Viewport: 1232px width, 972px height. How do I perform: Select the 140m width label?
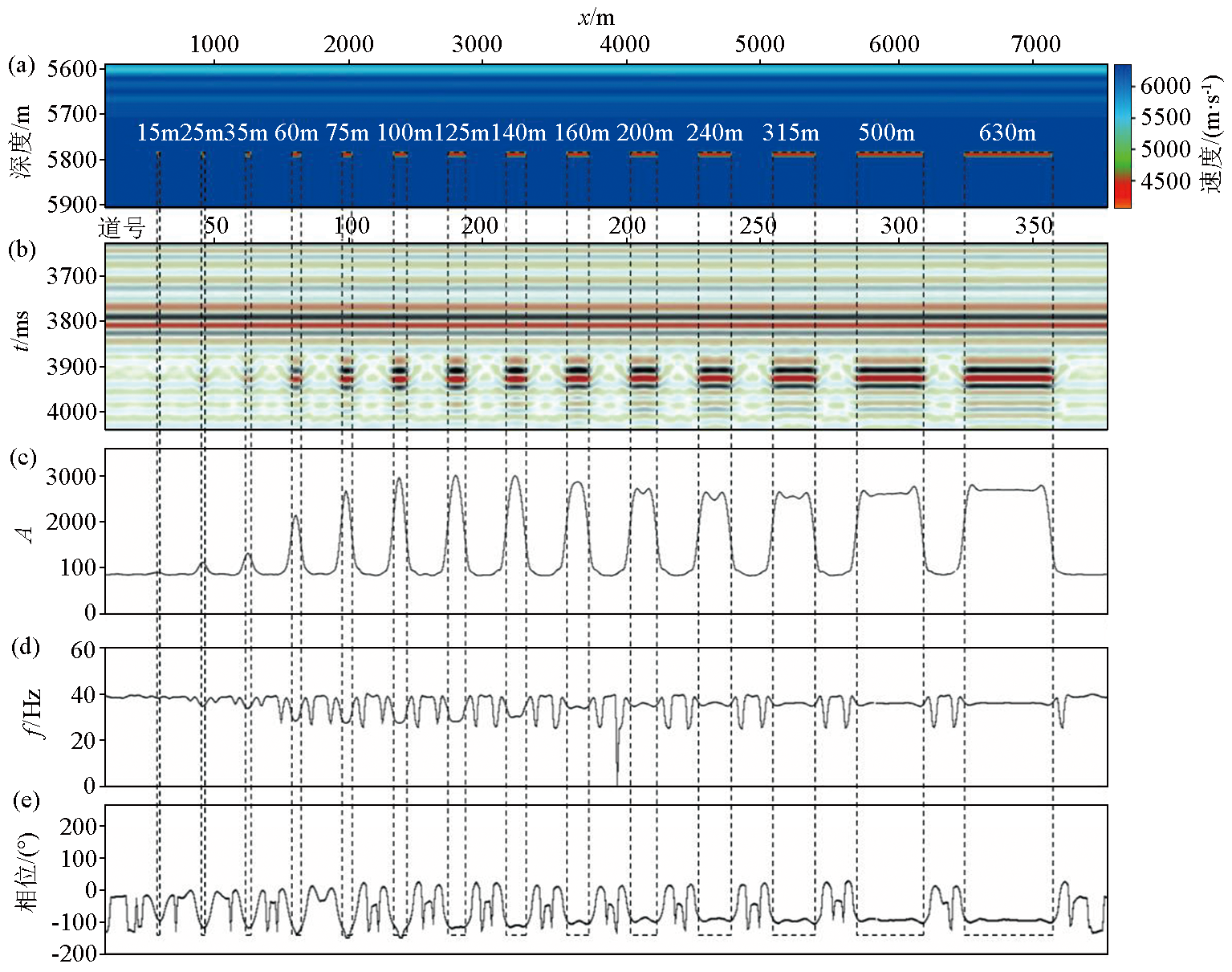pos(518,132)
